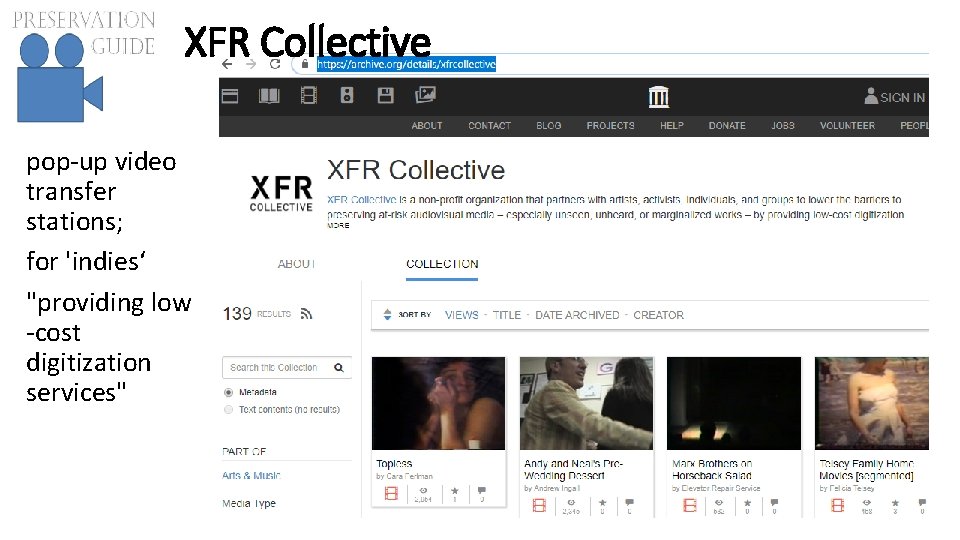This screenshot has height=540, width=960.
Task: Open the PROJECTS menu item
Action: tap(610, 126)
